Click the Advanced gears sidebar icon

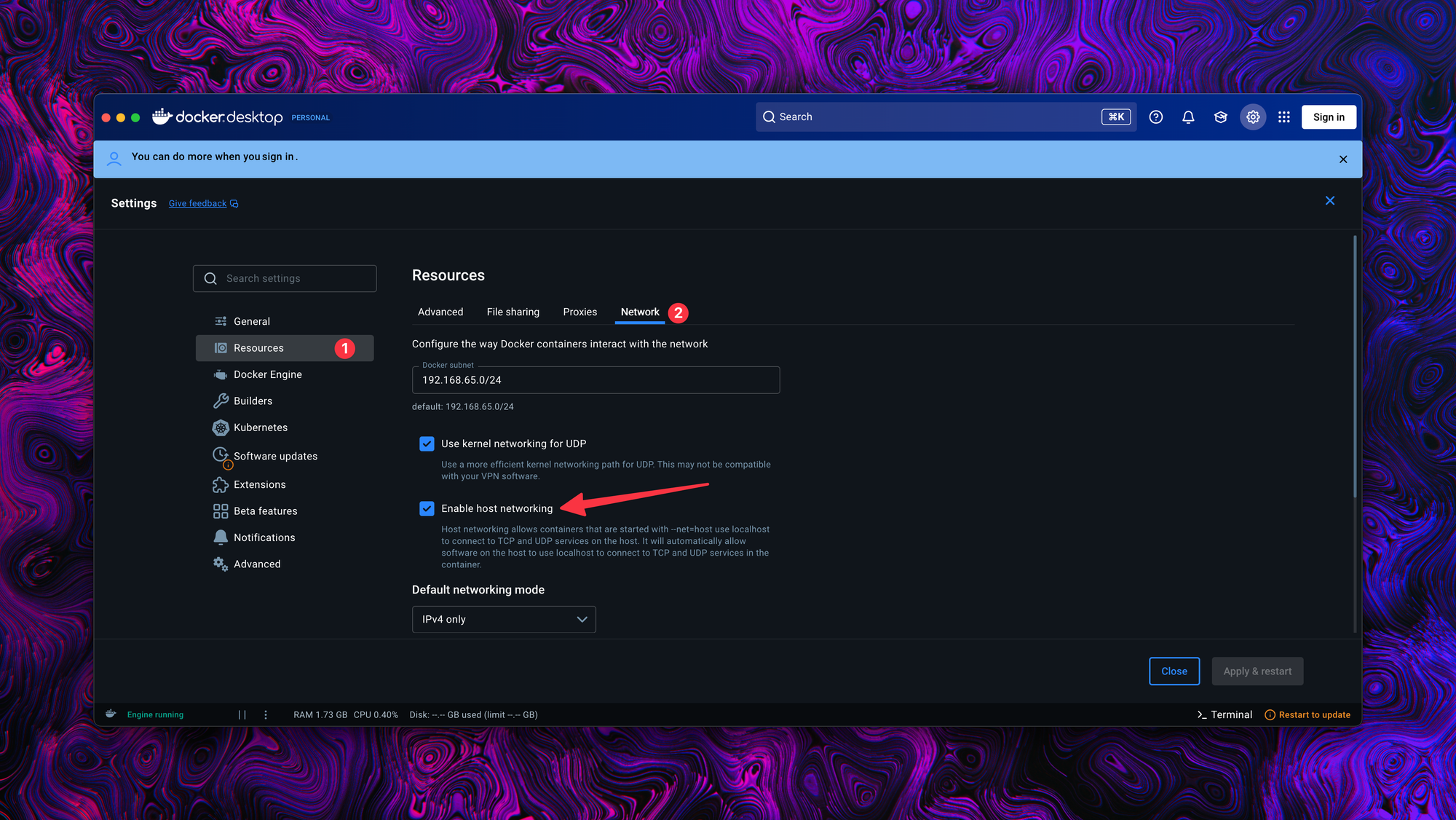coord(221,564)
